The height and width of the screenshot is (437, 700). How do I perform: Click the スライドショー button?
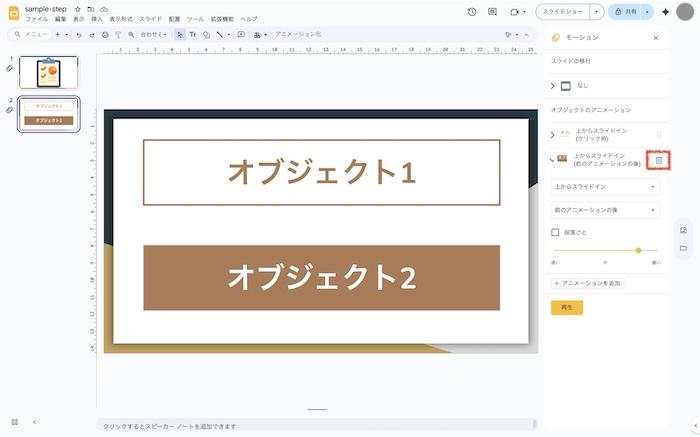pyautogui.click(x=562, y=12)
